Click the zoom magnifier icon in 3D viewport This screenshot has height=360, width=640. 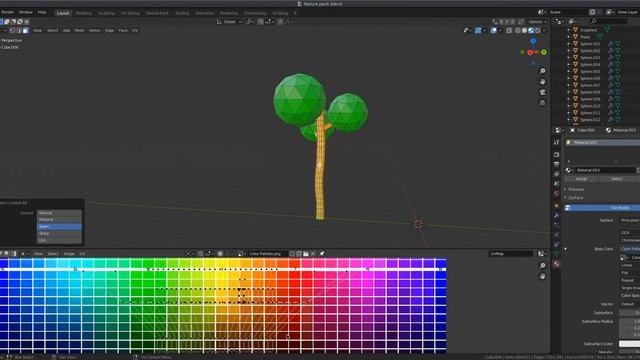pyautogui.click(x=542, y=71)
